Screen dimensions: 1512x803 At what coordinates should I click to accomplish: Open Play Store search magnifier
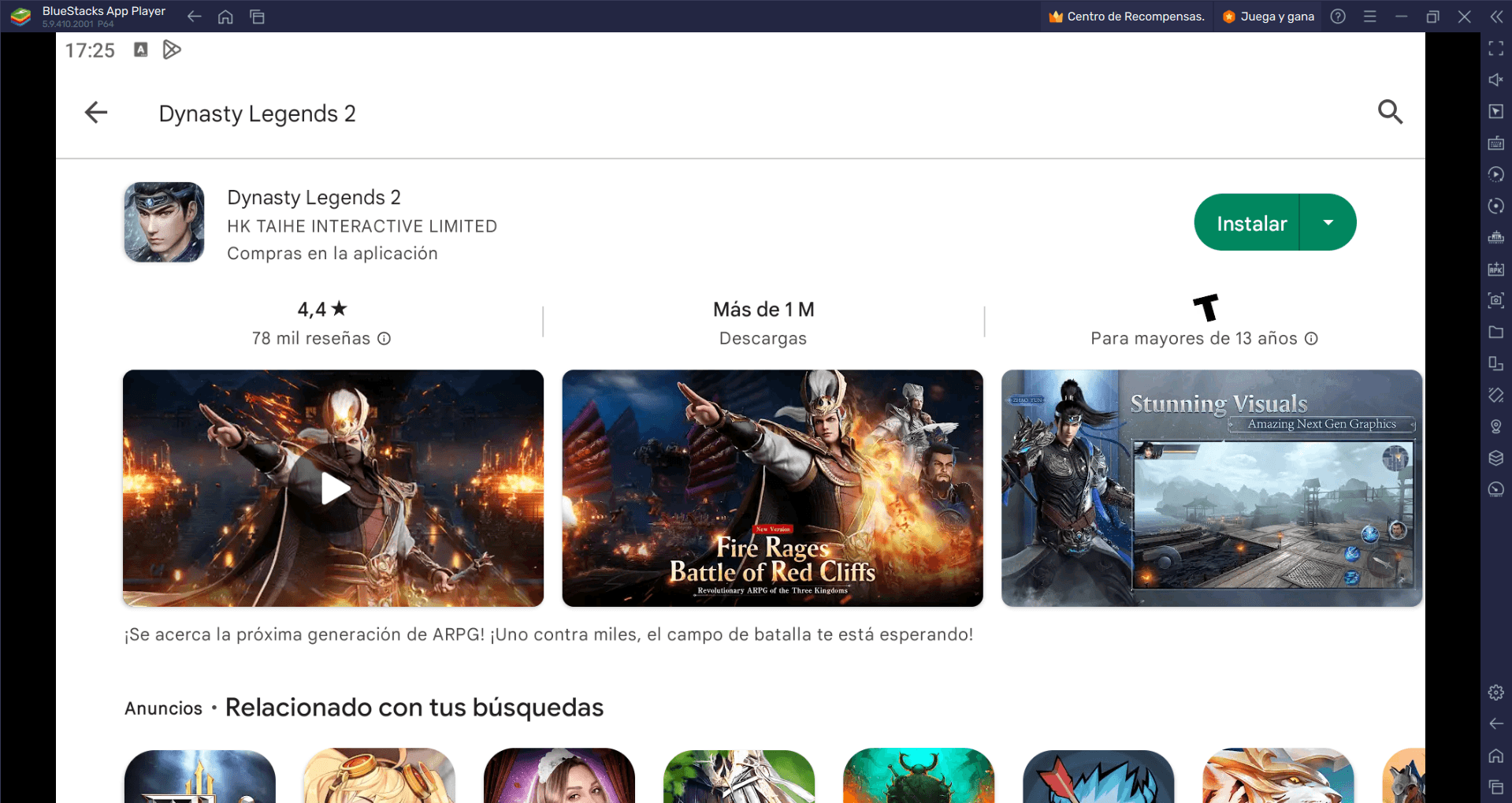(x=1390, y=112)
